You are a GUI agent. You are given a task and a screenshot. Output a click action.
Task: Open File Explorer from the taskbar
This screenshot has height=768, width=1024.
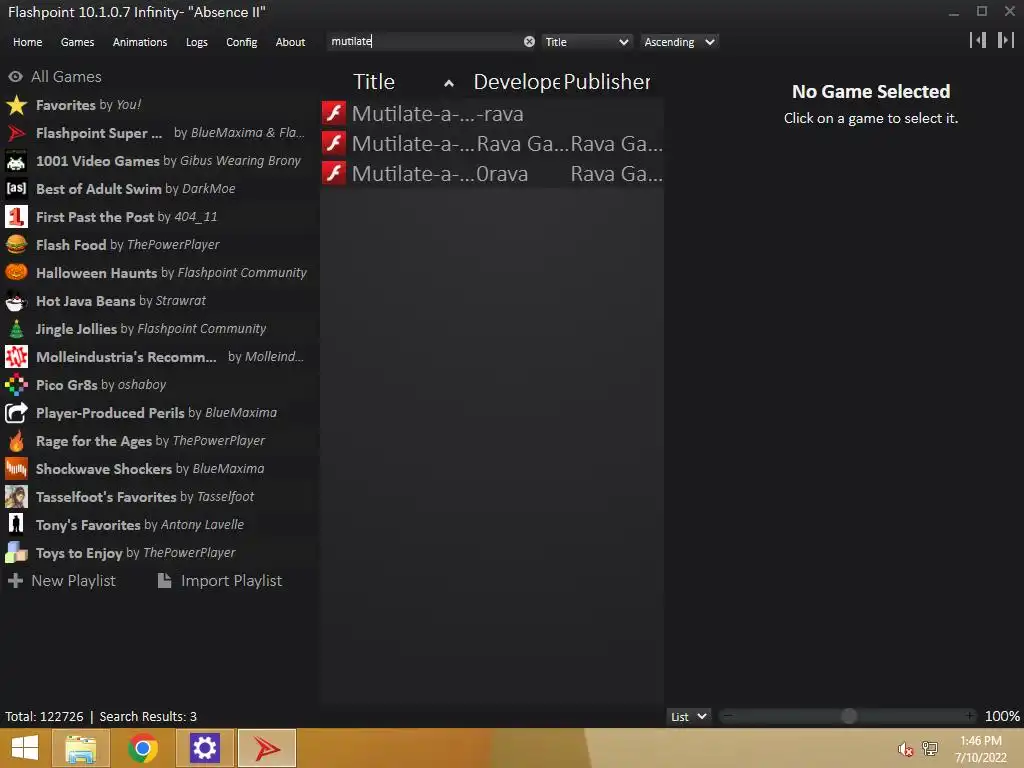[x=80, y=748]
